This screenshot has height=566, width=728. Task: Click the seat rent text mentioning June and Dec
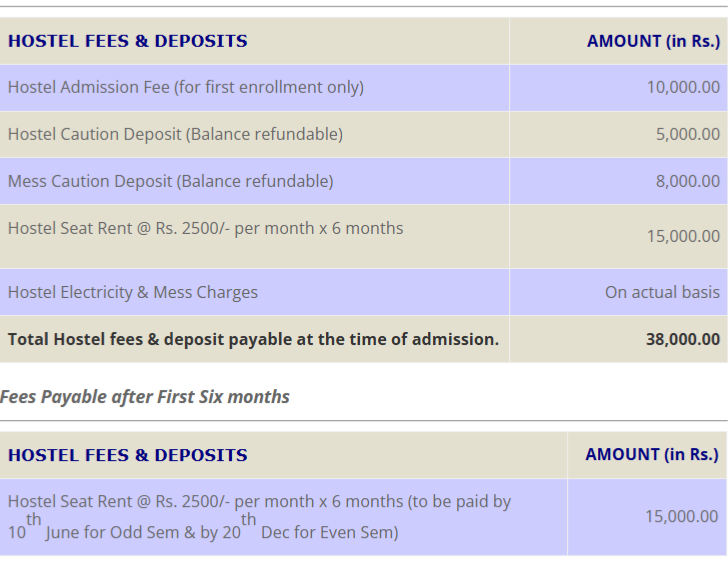pos(259,517)
